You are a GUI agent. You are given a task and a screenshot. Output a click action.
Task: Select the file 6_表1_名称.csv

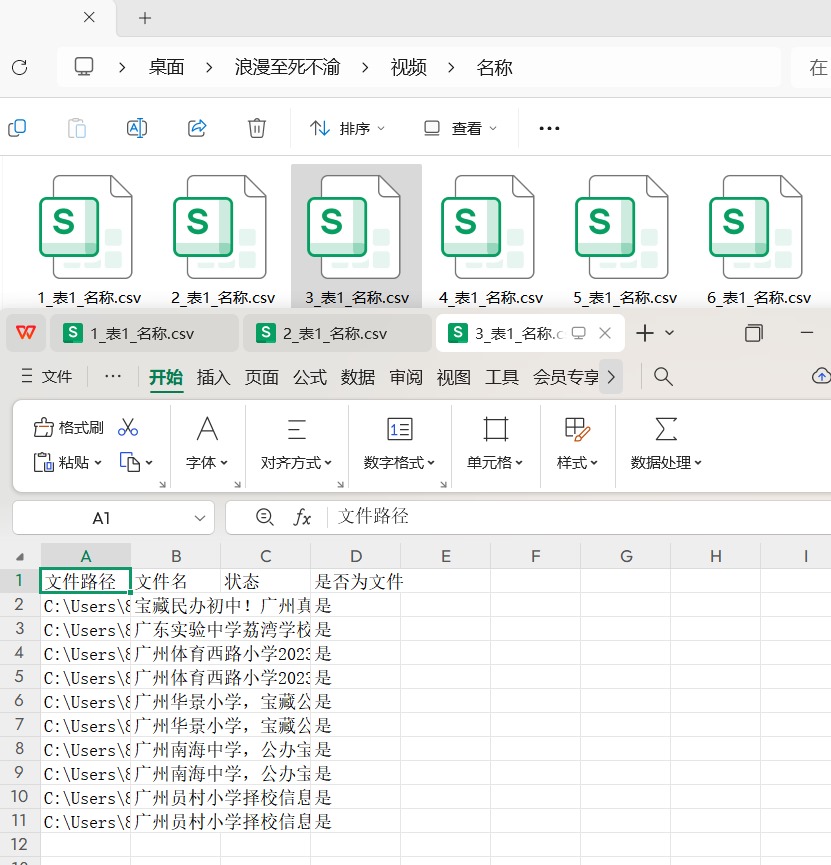759,239
